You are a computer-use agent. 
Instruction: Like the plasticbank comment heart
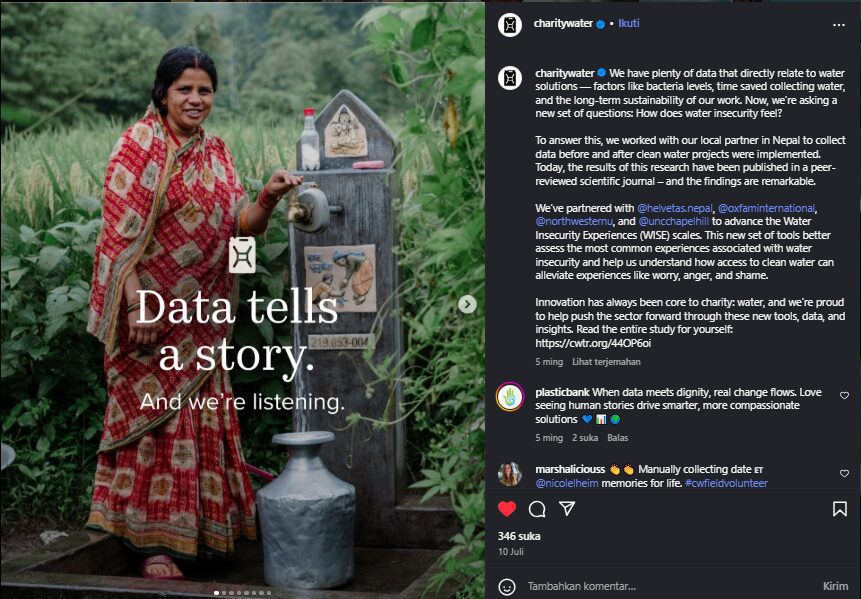click(844, 396)
